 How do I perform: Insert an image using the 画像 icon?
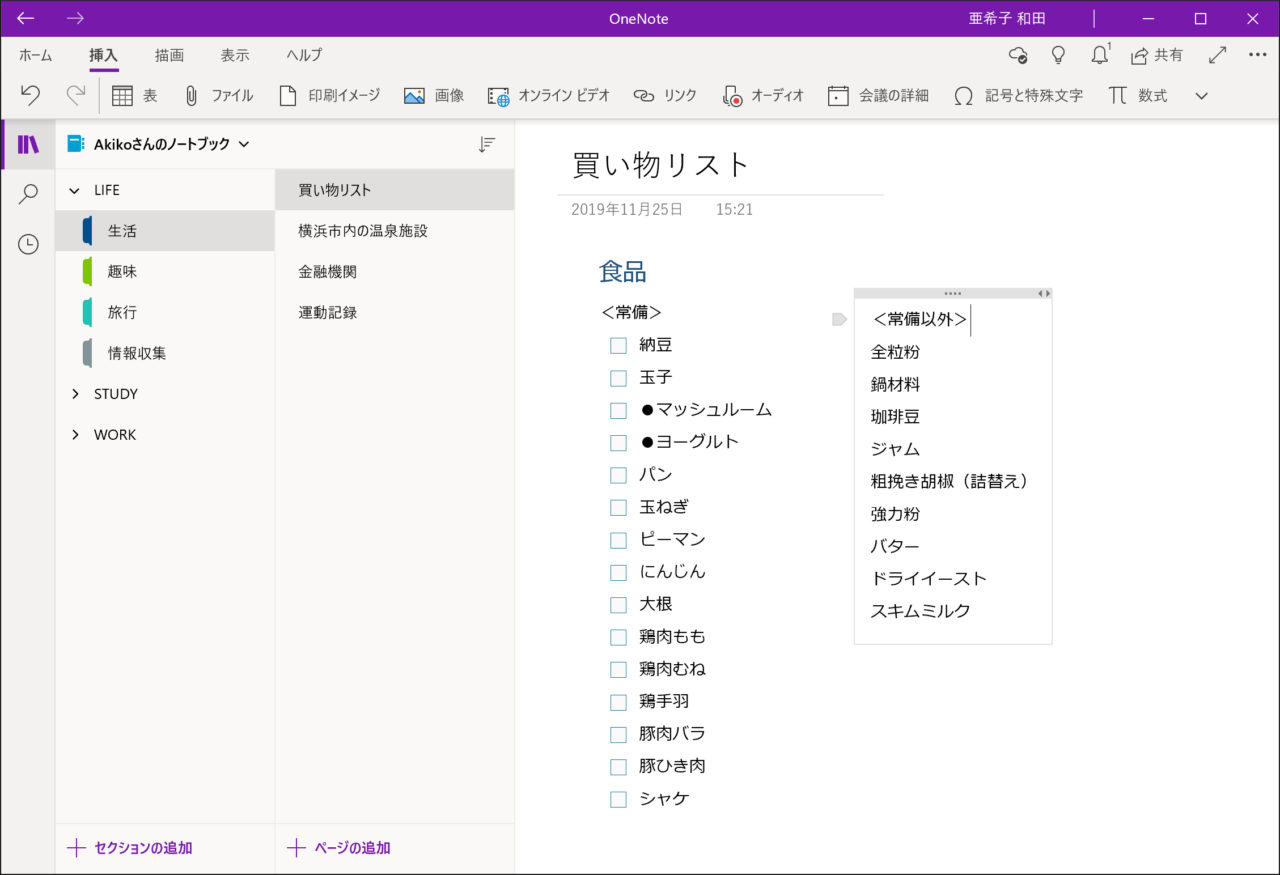pyautogui.click(x=433, y=96)
